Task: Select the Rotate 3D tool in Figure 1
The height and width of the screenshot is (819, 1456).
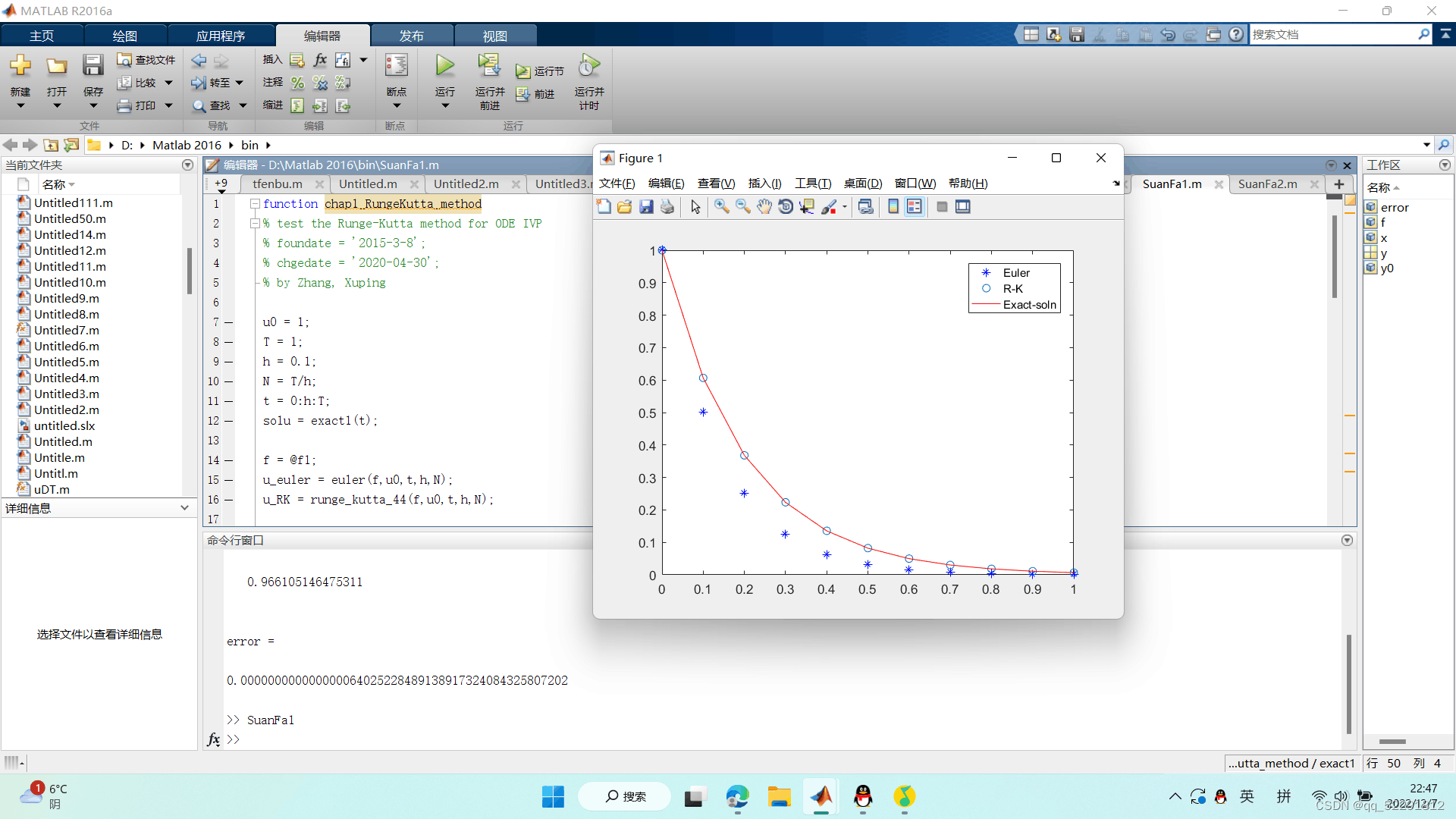Action: tap(786, 206)
